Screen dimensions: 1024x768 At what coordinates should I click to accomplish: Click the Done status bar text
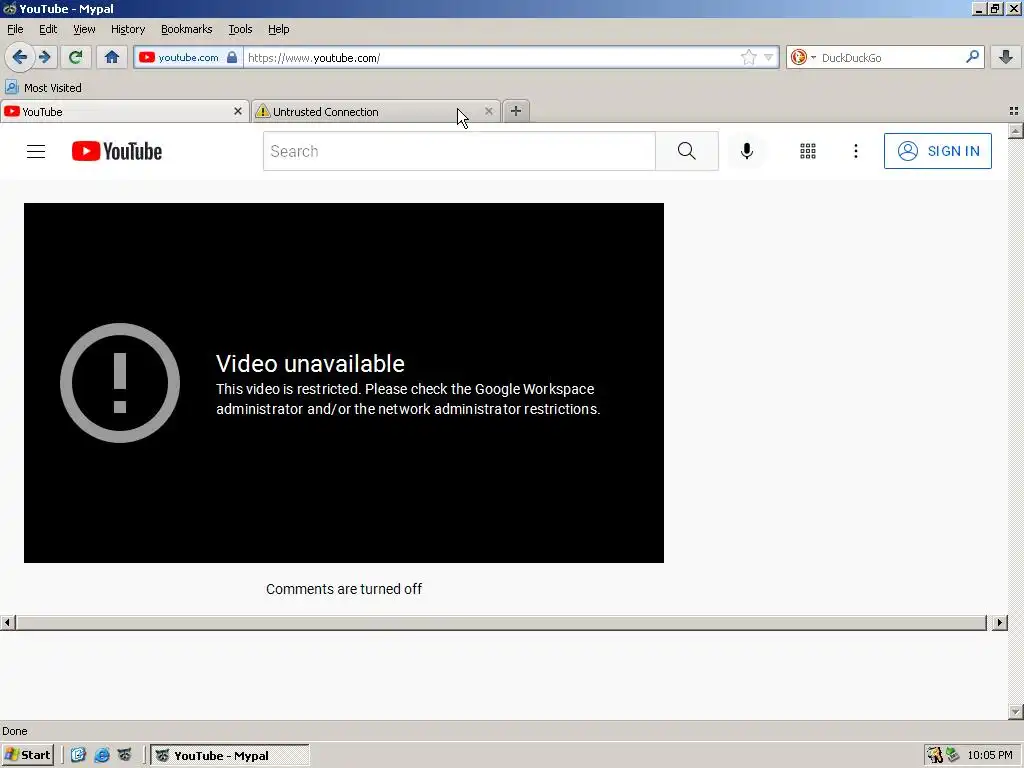click(15, 731)
